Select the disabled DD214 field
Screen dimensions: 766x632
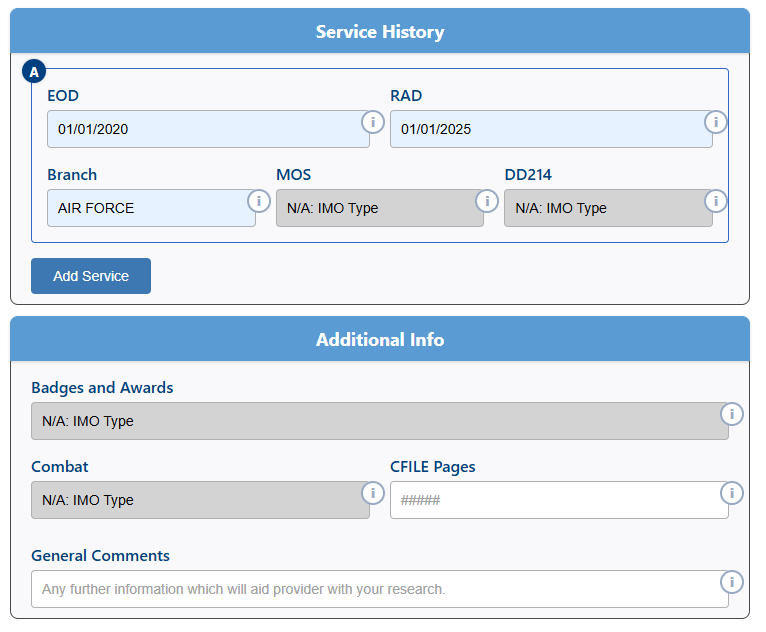pyautogui.click(x=608, y=208)
